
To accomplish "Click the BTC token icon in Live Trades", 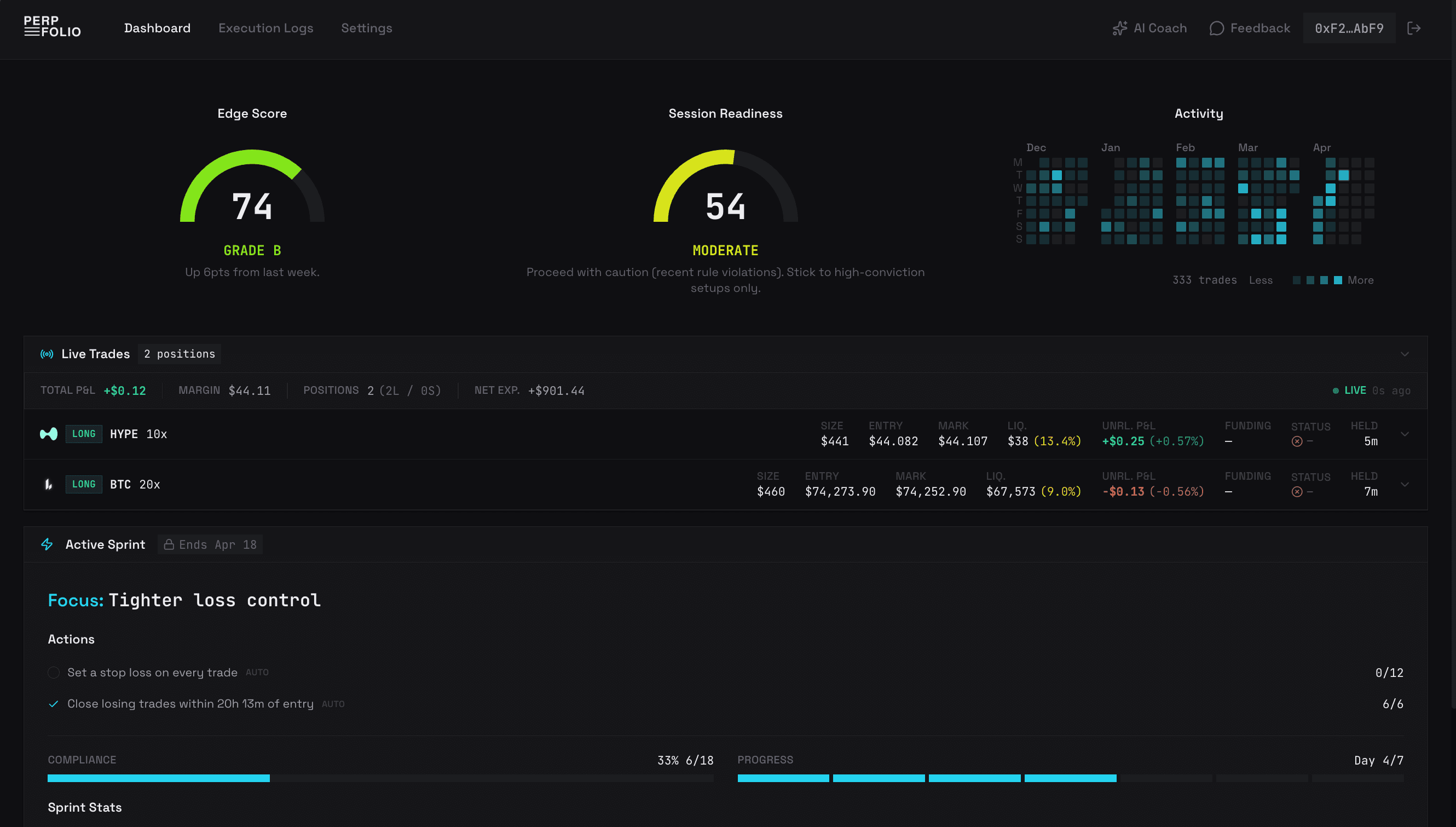I will (49, 484).
